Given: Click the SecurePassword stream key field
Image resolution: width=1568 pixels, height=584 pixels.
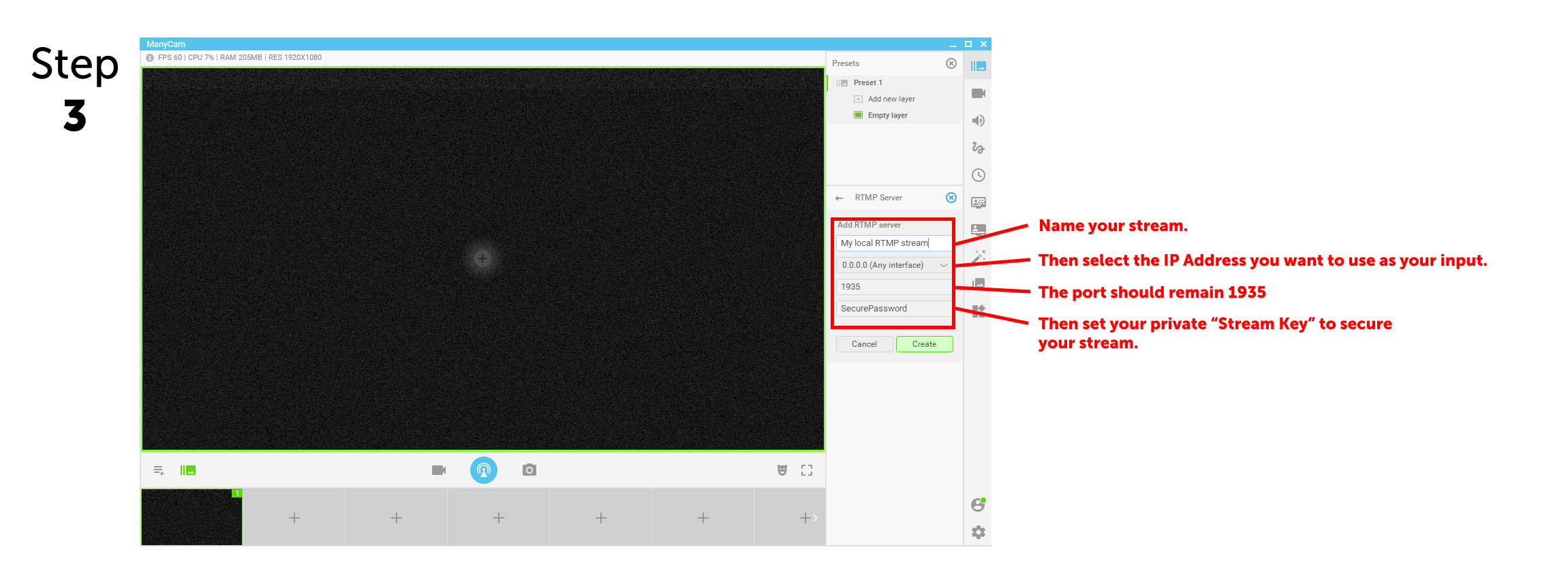Looking at the screenshot, I should tap(894, 309).
